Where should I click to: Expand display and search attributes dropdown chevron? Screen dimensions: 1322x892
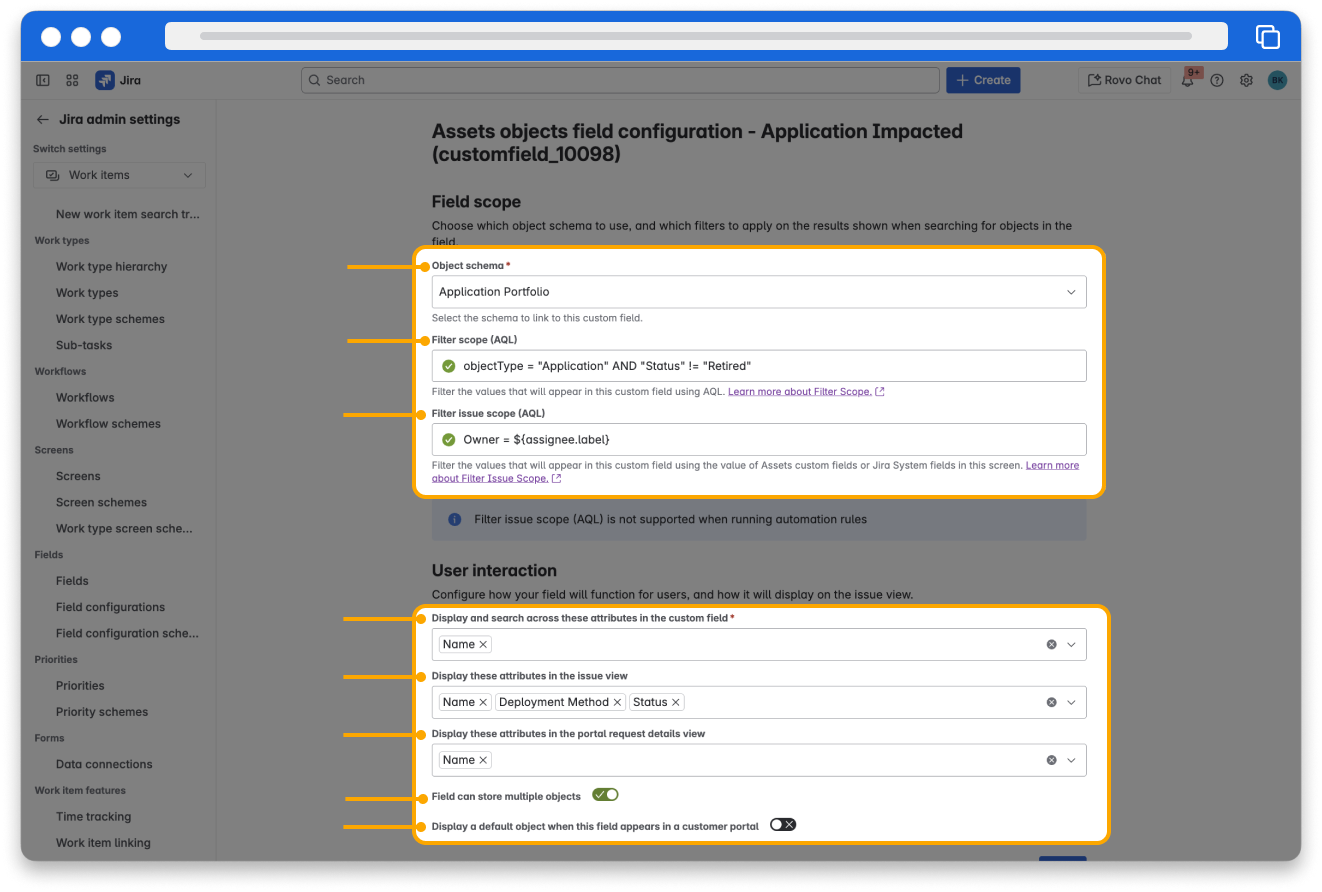coord(1071,645)
